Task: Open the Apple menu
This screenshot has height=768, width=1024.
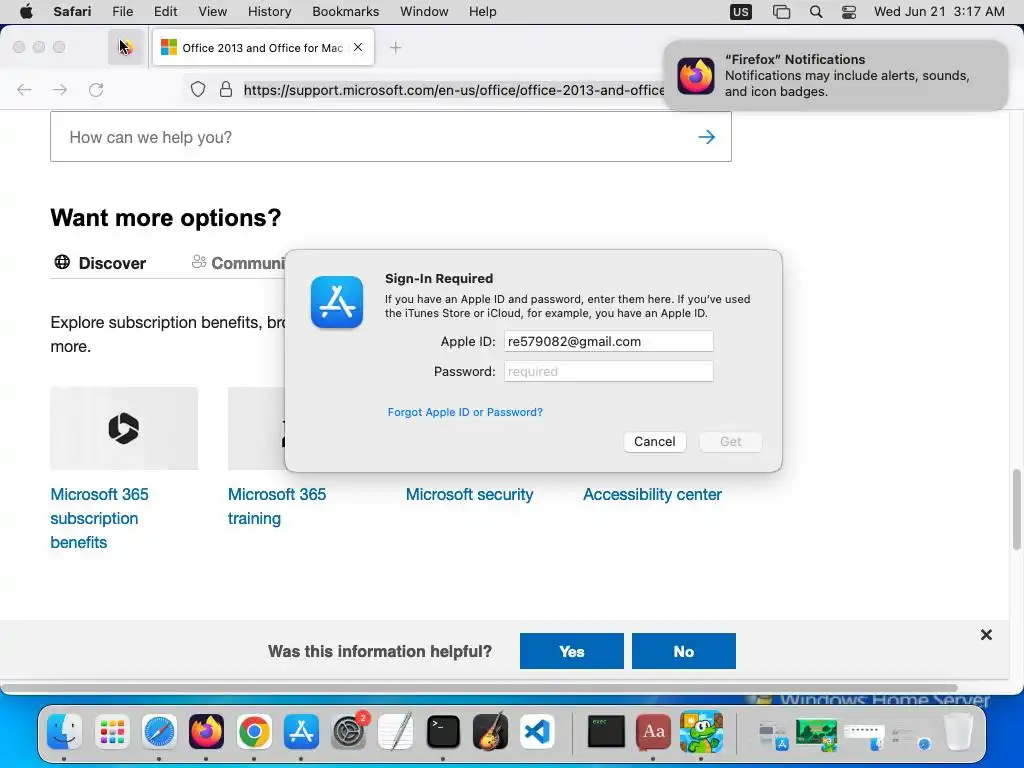Action: [x=26, y=11]
